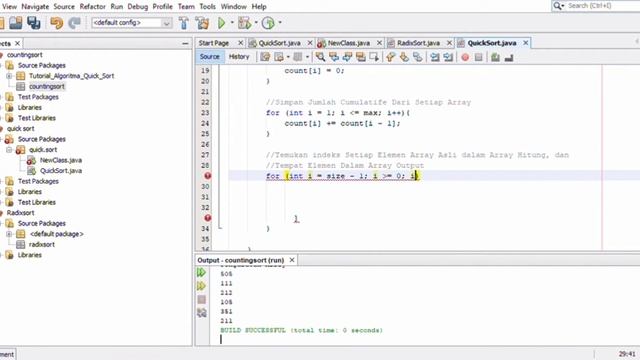Open the Window menu
640x360 pixels.
pyautogui.click(x=233, y=7)
